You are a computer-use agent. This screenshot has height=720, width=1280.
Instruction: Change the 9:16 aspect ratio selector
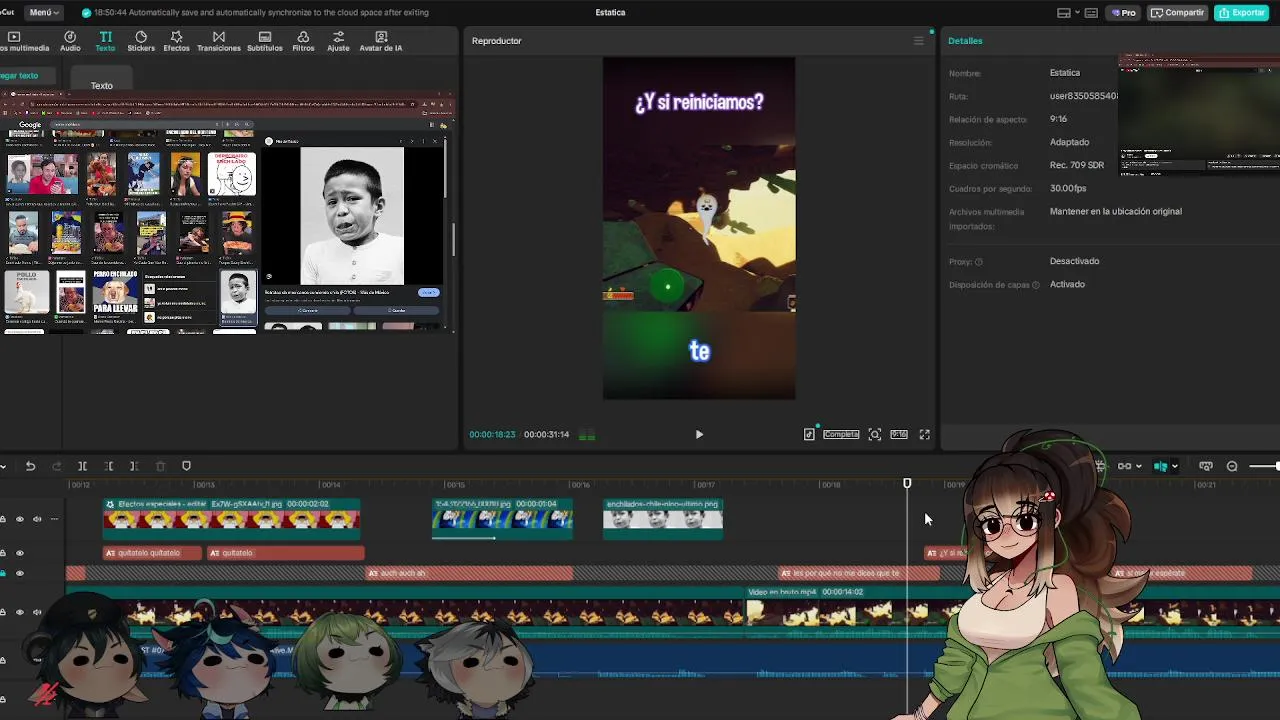tap(899, 434)
